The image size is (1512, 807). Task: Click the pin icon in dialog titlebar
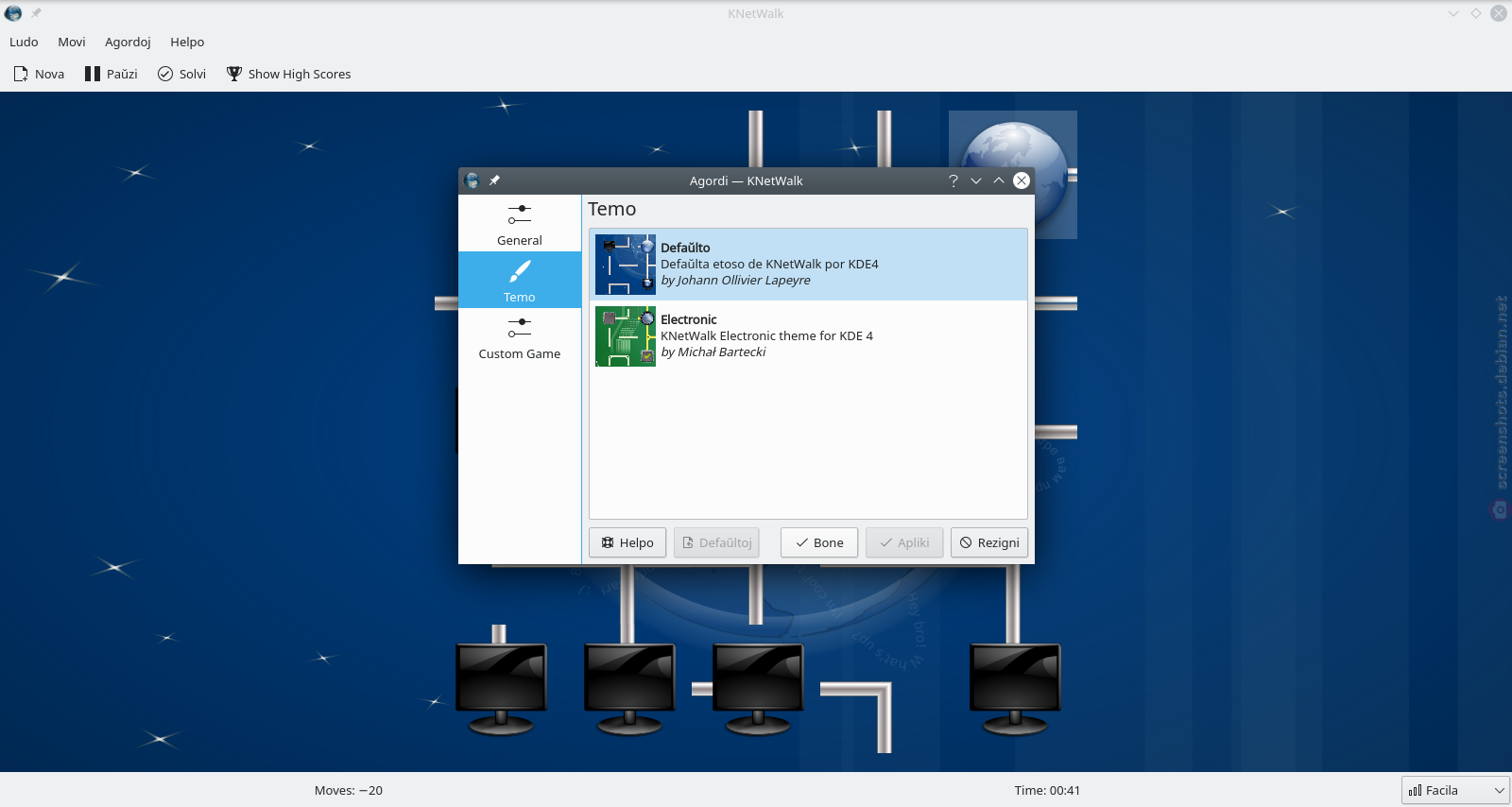[x=494, y=180]
